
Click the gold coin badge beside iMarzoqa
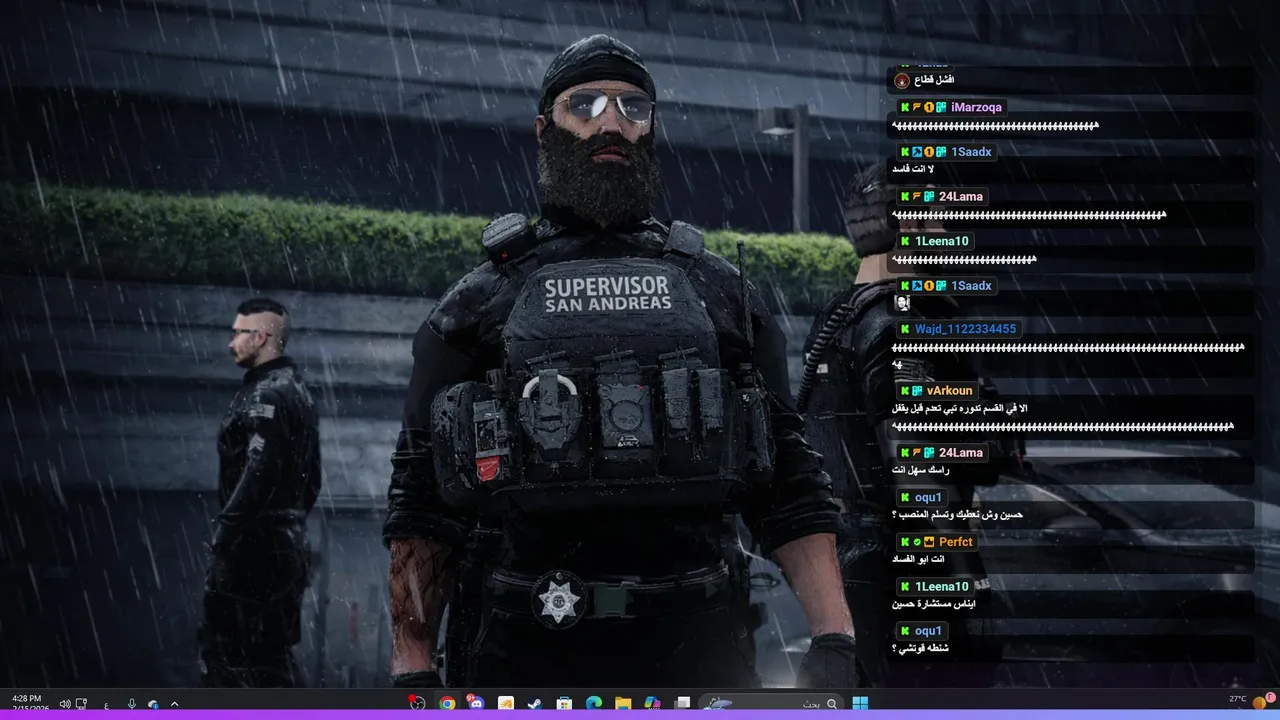(929, 107)
